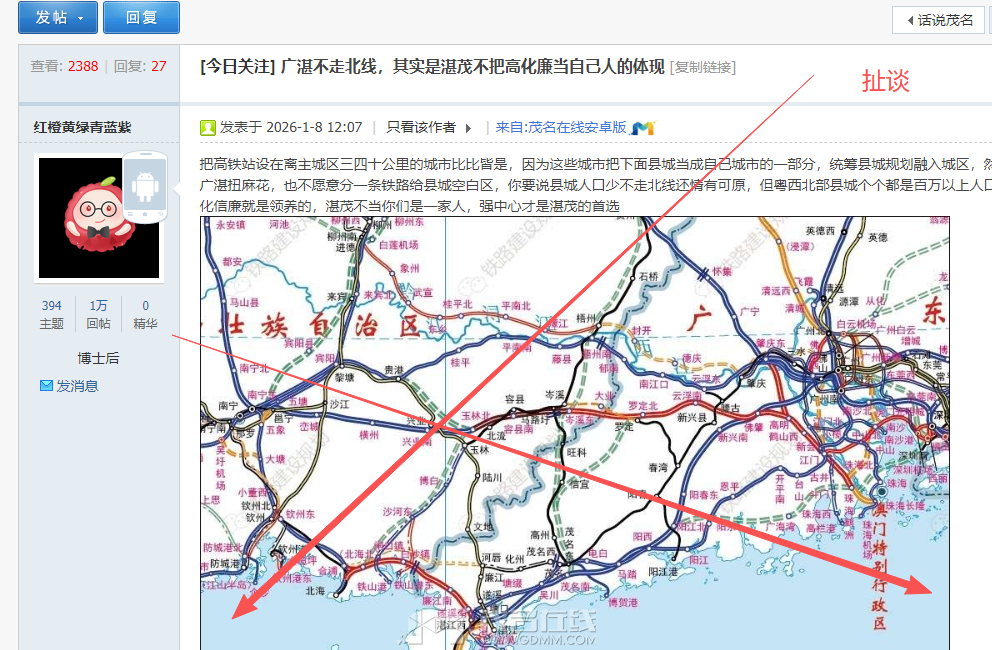Click the green author icon beside 发表于
The image size is (992, 650).
coord(208,127)
